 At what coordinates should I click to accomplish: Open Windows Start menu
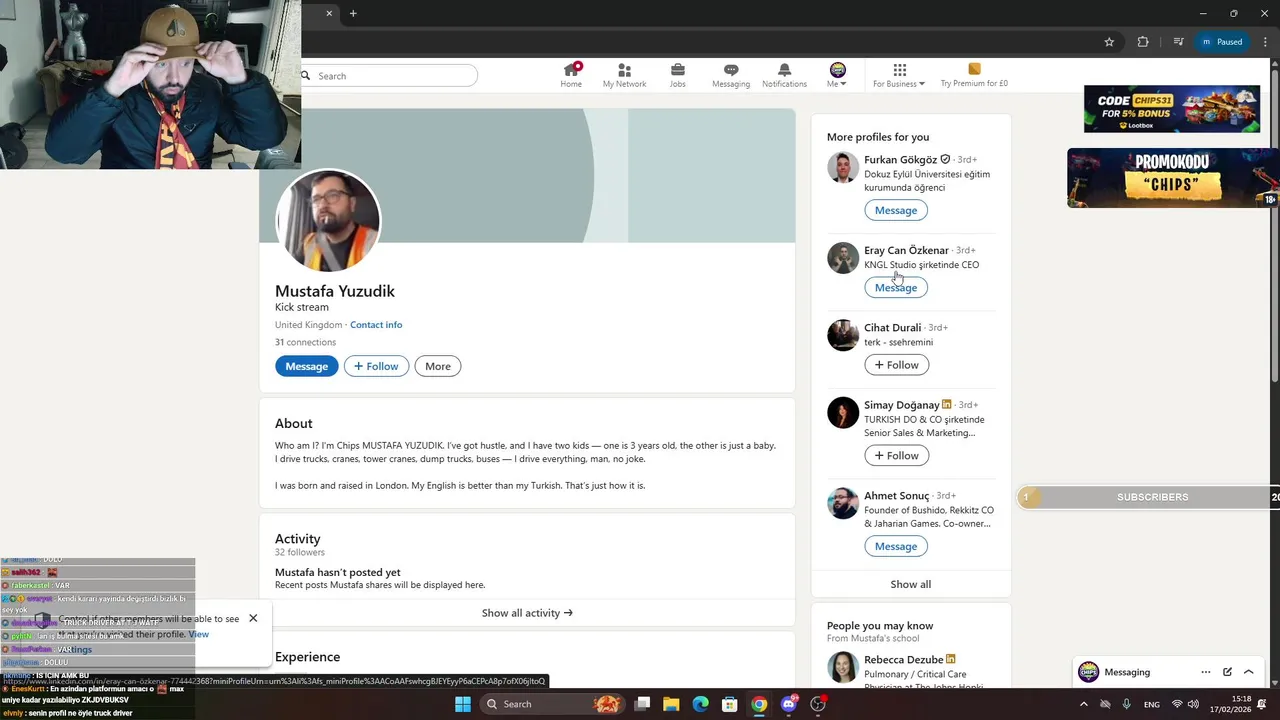(462, 704)
